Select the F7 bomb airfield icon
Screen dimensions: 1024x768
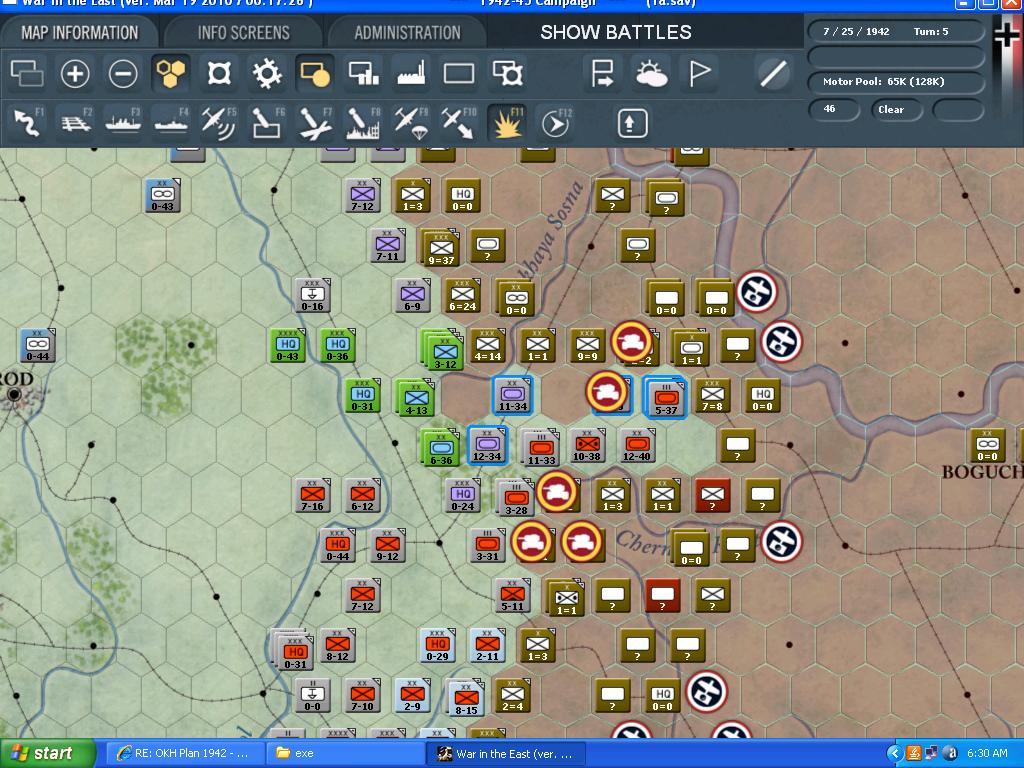click(x=316, y=123)
